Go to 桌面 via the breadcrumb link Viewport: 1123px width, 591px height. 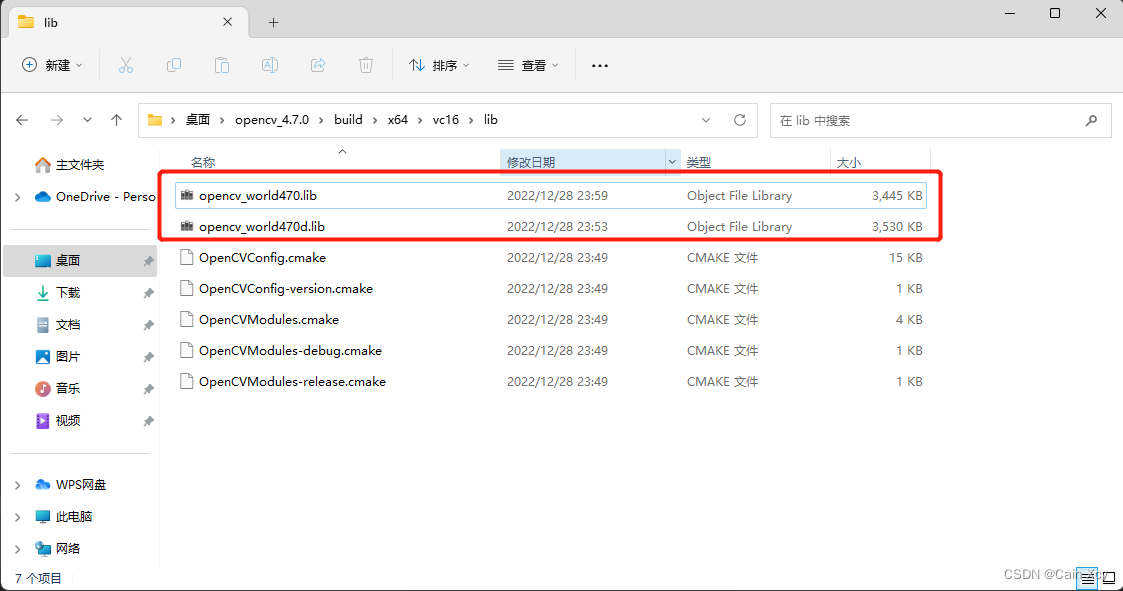point(197,119)
